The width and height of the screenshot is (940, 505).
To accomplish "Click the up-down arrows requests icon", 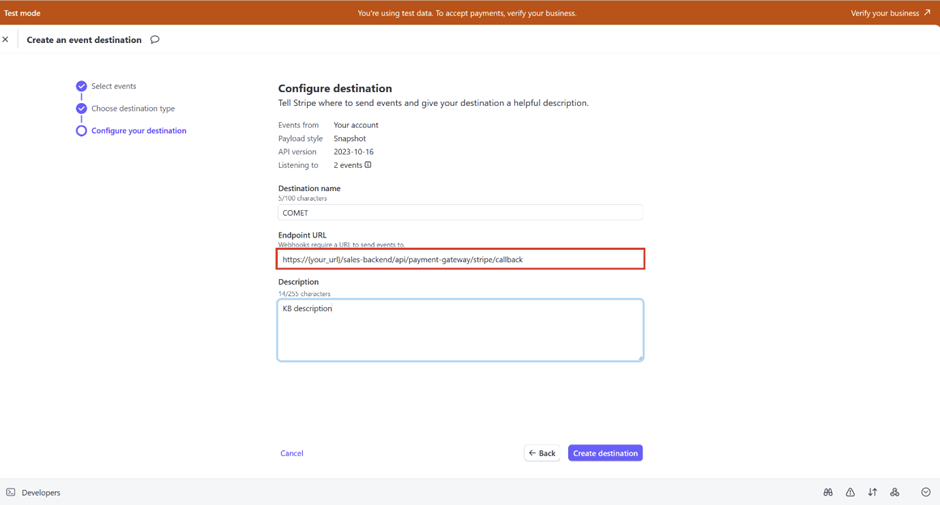I will pos(872,492).
